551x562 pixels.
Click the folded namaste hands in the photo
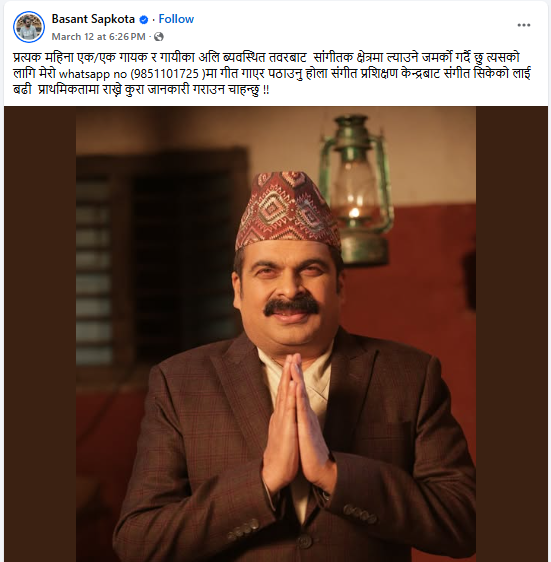298,423
